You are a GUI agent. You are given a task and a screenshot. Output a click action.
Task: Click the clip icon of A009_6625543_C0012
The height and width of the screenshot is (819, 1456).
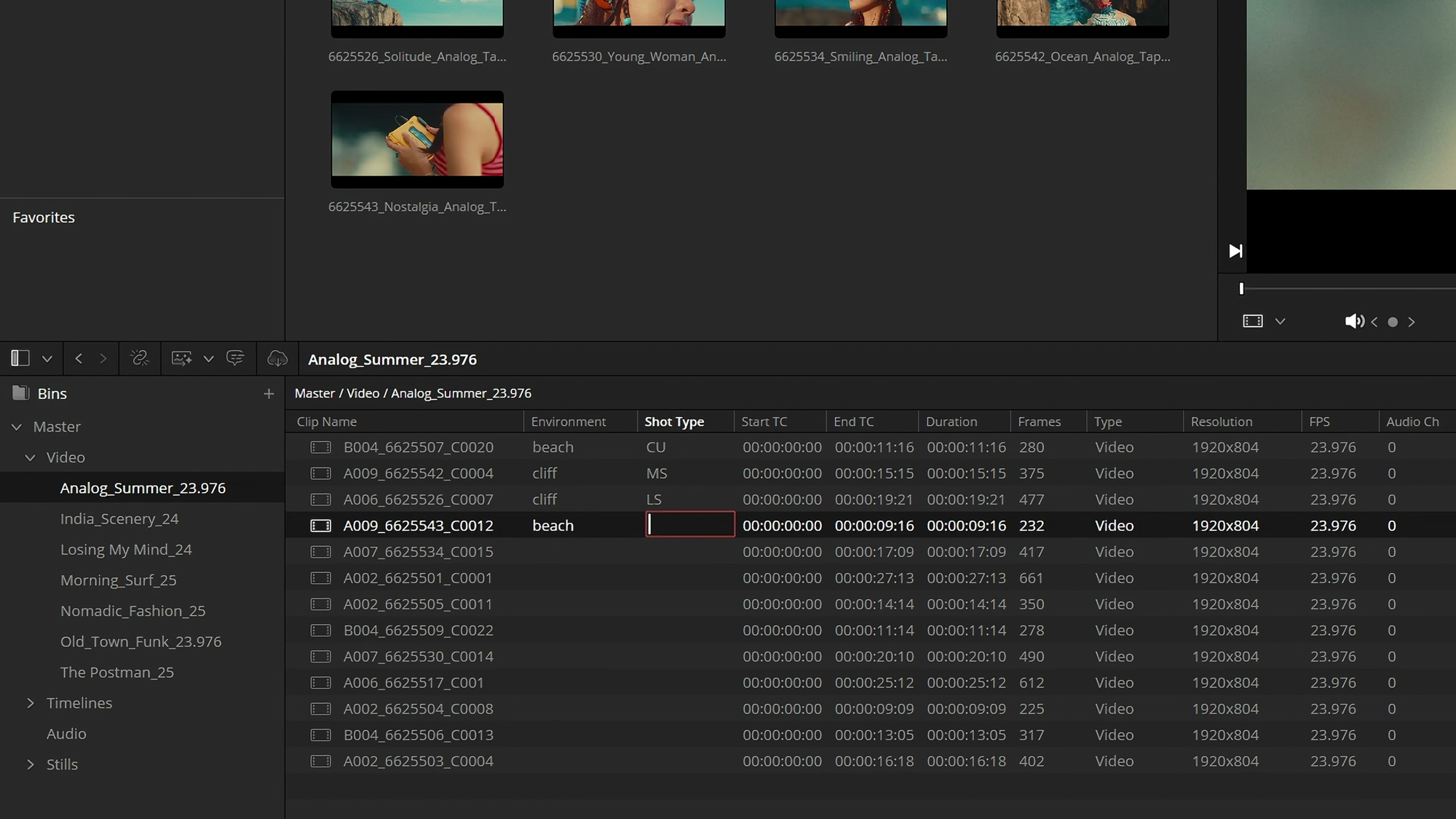click(x=320, y=526)
